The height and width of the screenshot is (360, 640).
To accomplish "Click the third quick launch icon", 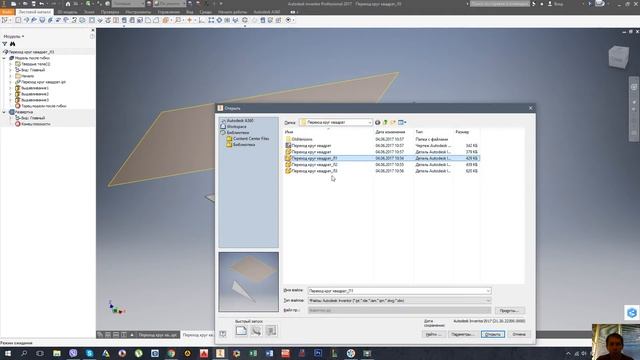I will click(x=271, y=331).
